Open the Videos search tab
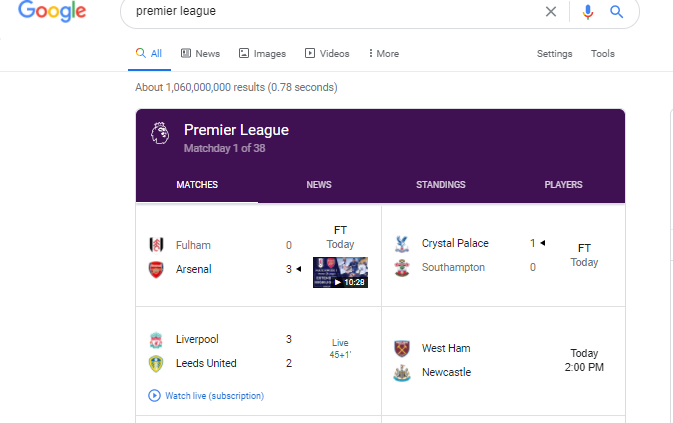Viewport: 673px width, 423px height. pos(328,54)
